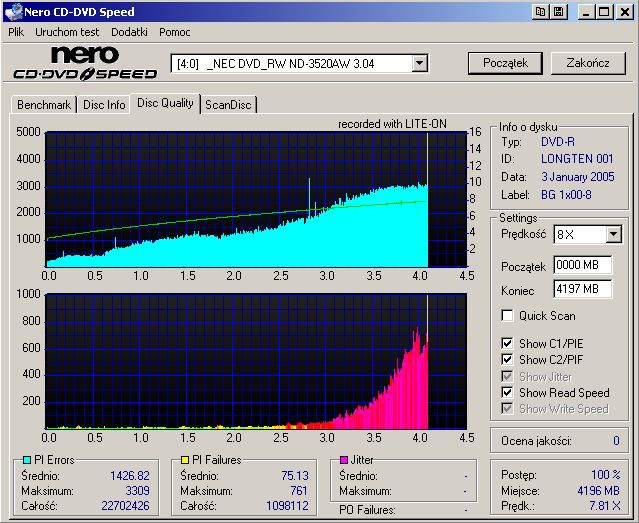Toggle the Show C2/PIF checkbox
Screen dimensions: 639x523
(x=507, y=360)
